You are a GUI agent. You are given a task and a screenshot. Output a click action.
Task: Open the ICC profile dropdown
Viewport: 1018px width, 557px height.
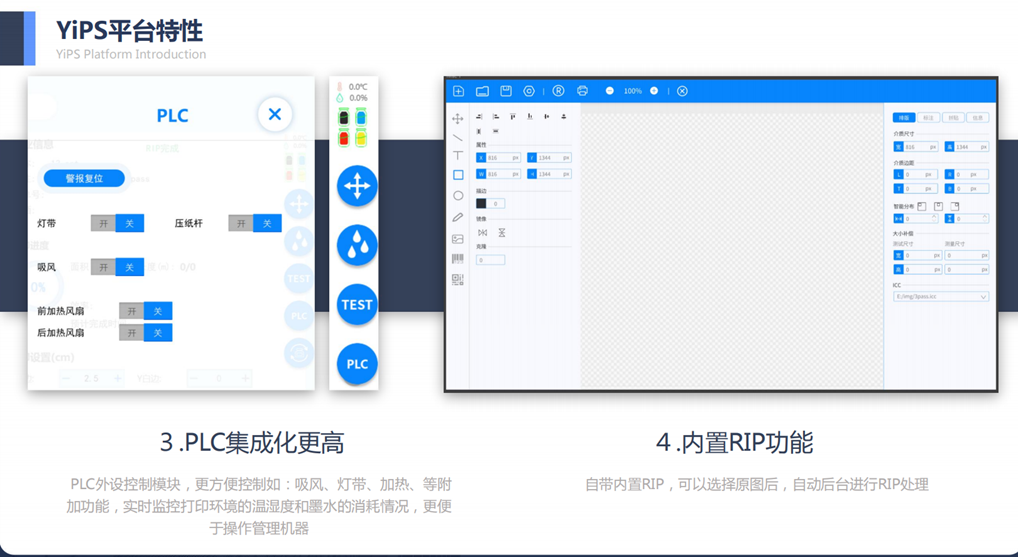pos(941,297)
